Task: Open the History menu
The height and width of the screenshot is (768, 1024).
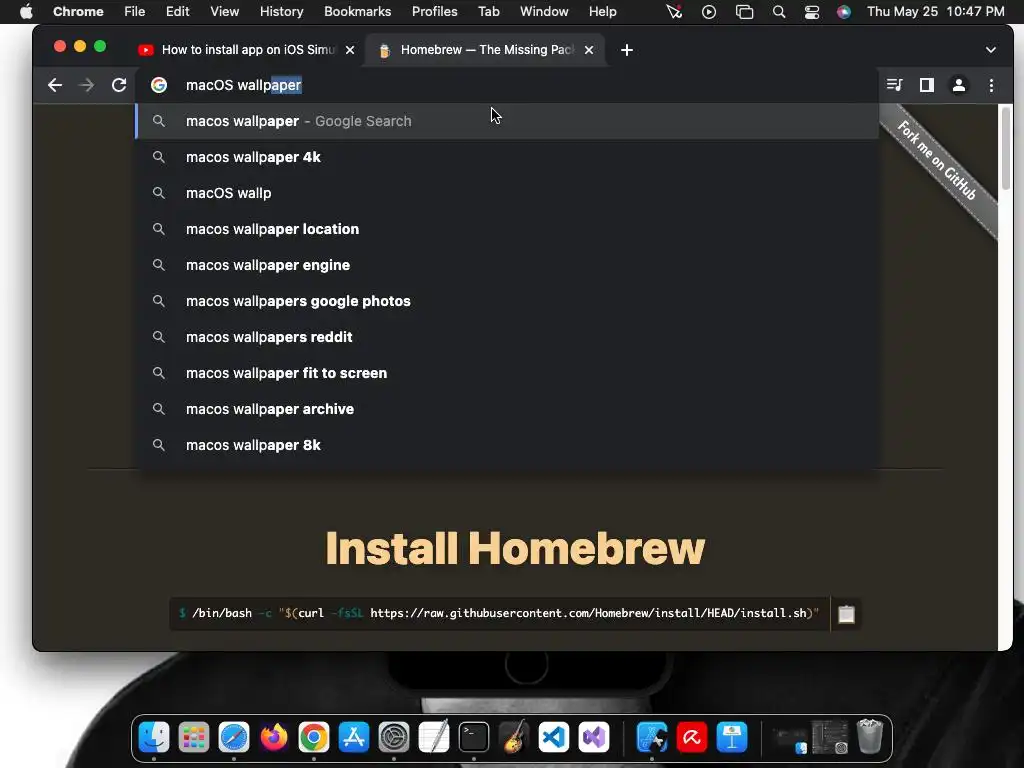Action: [x=281, y=12]
